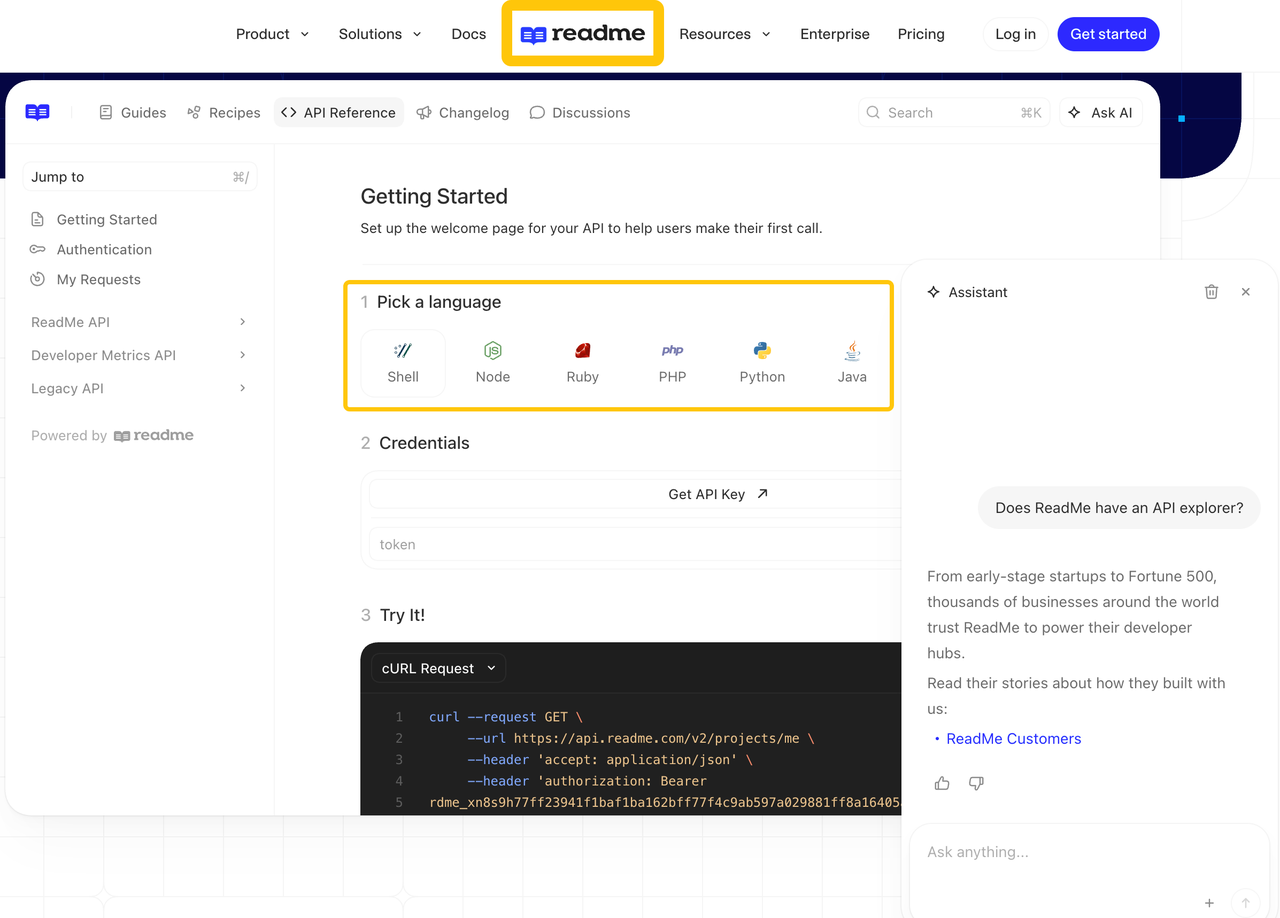Open the Resources dropdown menu
This screenshot has width=1280, height=918.
click(725, 34)
